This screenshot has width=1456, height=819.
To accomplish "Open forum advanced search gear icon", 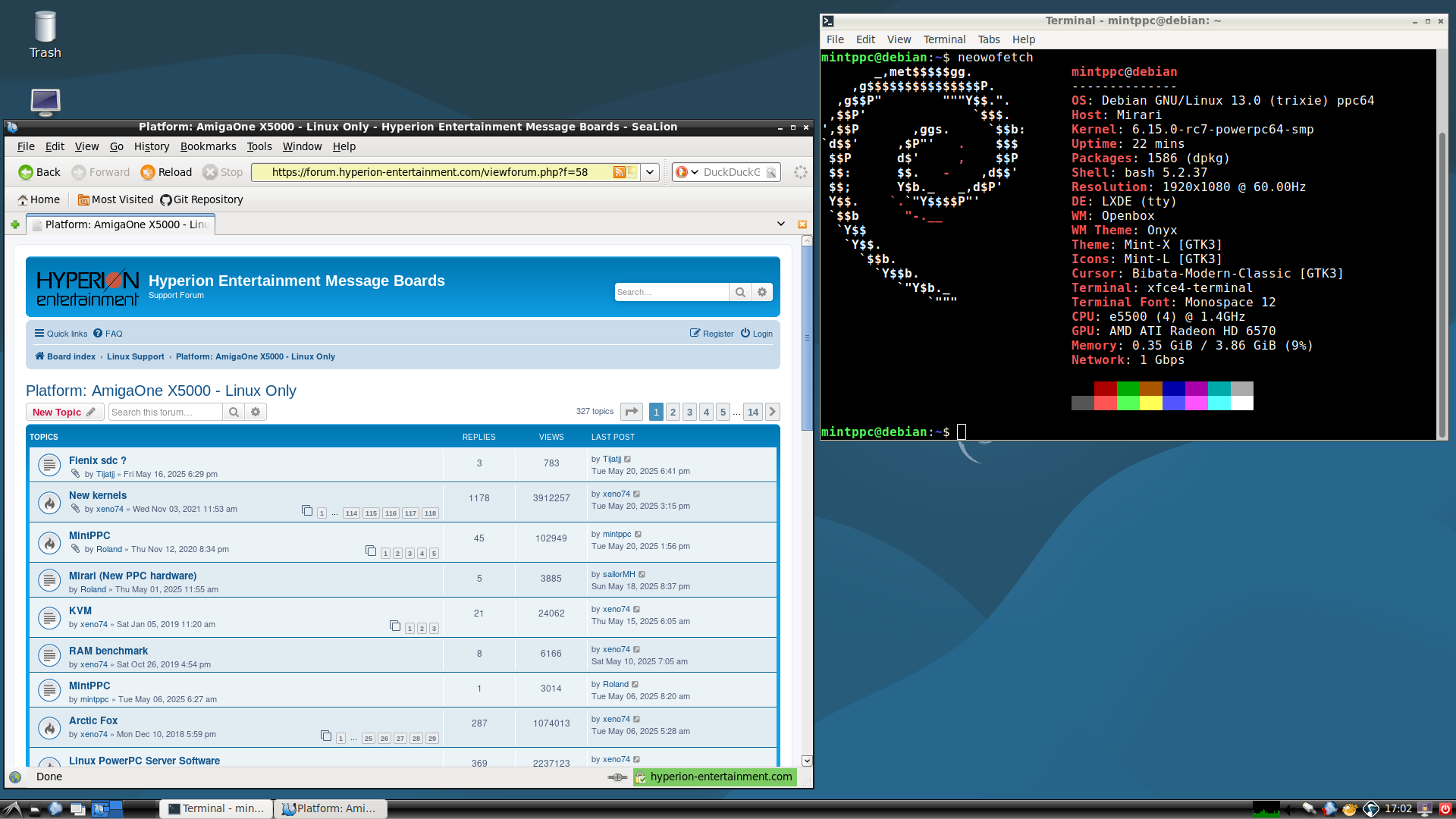I will [x=256, y=412].
